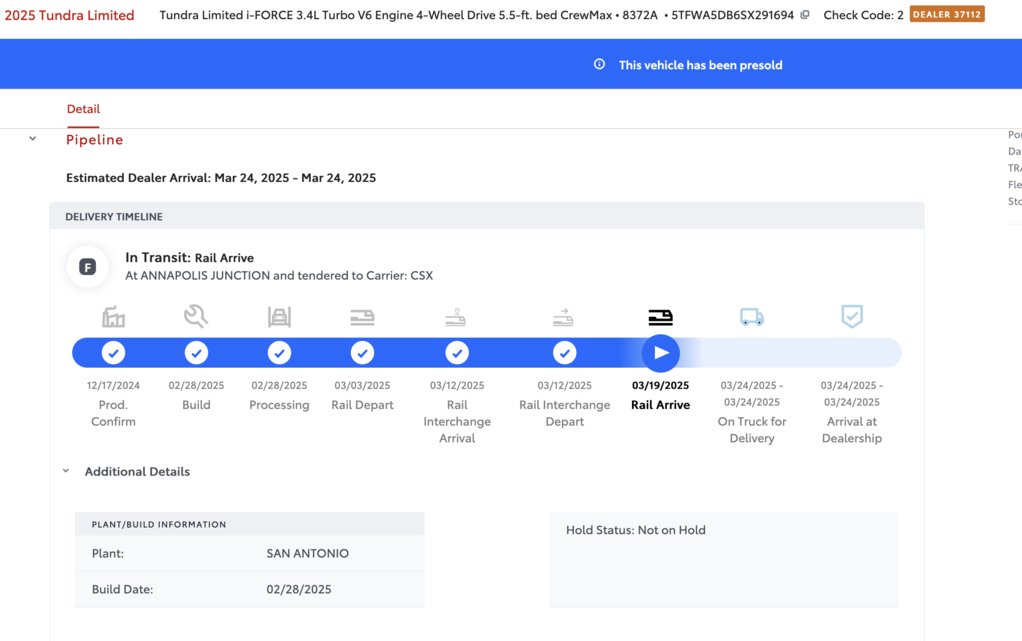Screen dimensions: 1022x641
Task: Click the Rail Depart train icon
Action: pyautogui.click(x=362, y=318)
